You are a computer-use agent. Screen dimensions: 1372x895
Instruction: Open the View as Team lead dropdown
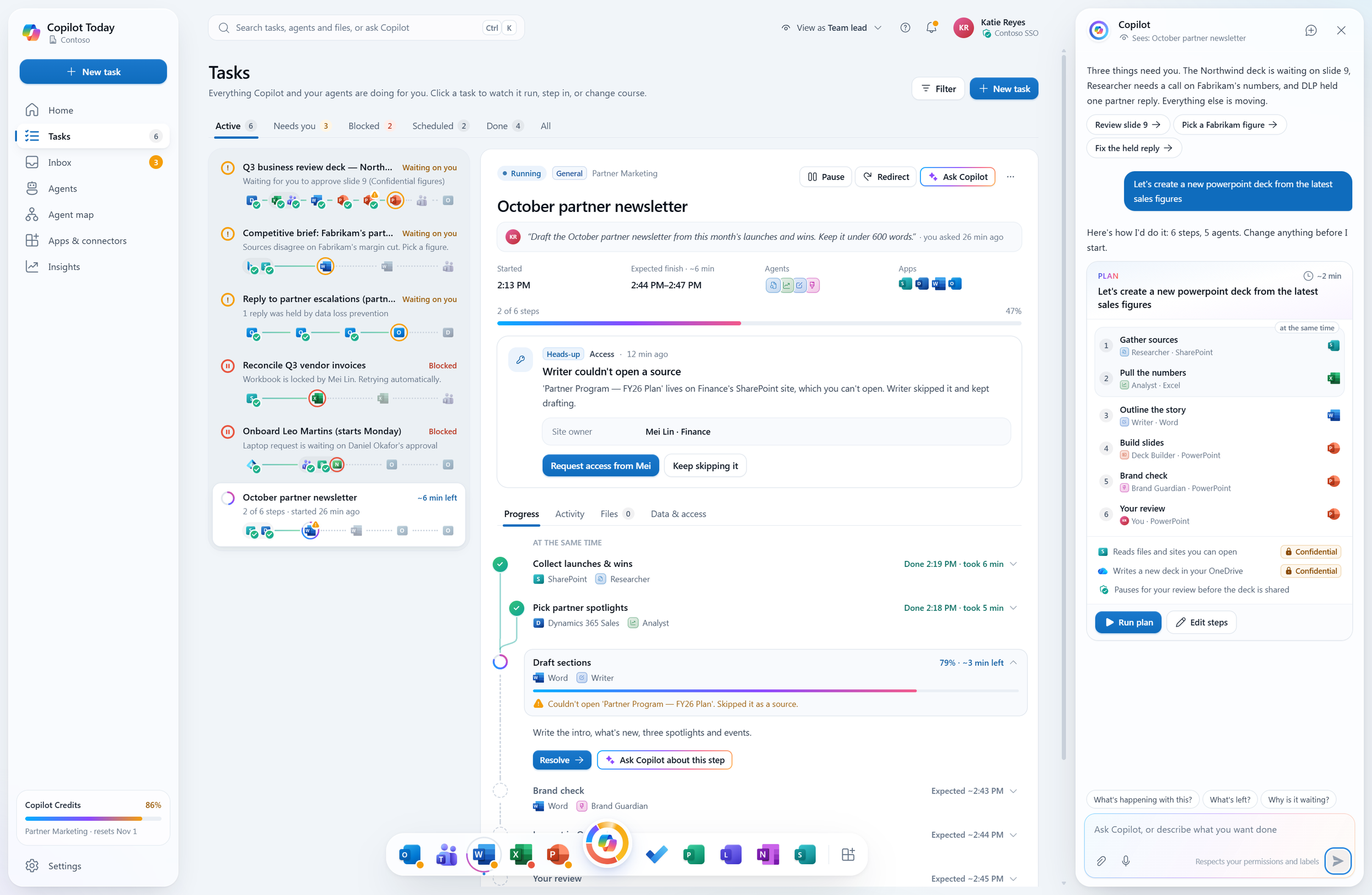click(x=831, y=27)
